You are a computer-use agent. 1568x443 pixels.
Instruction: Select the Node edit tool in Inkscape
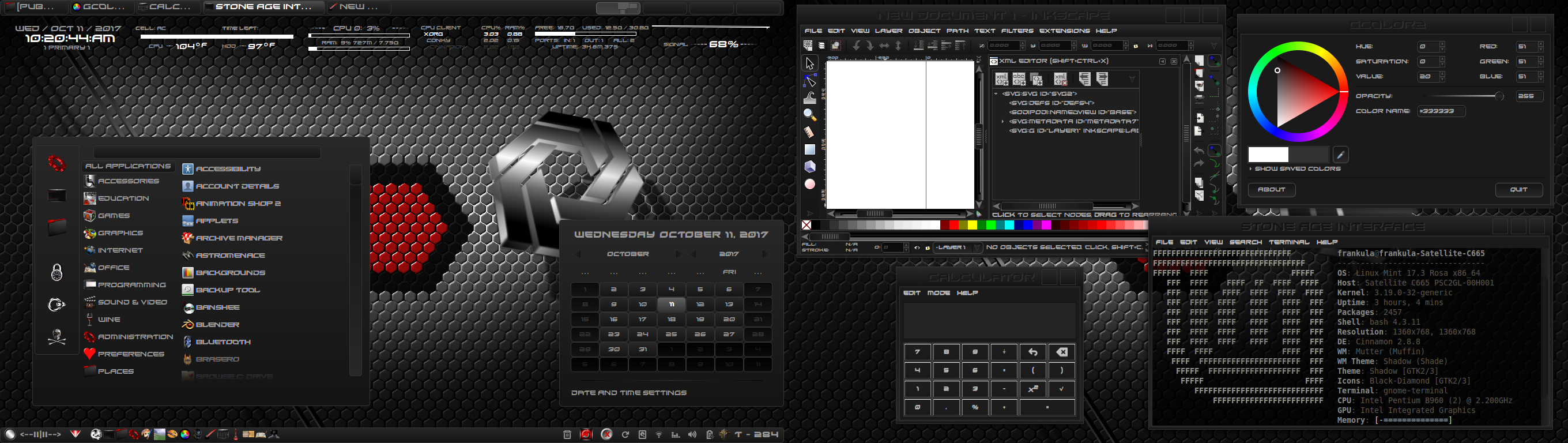click(x=809, y=81)
